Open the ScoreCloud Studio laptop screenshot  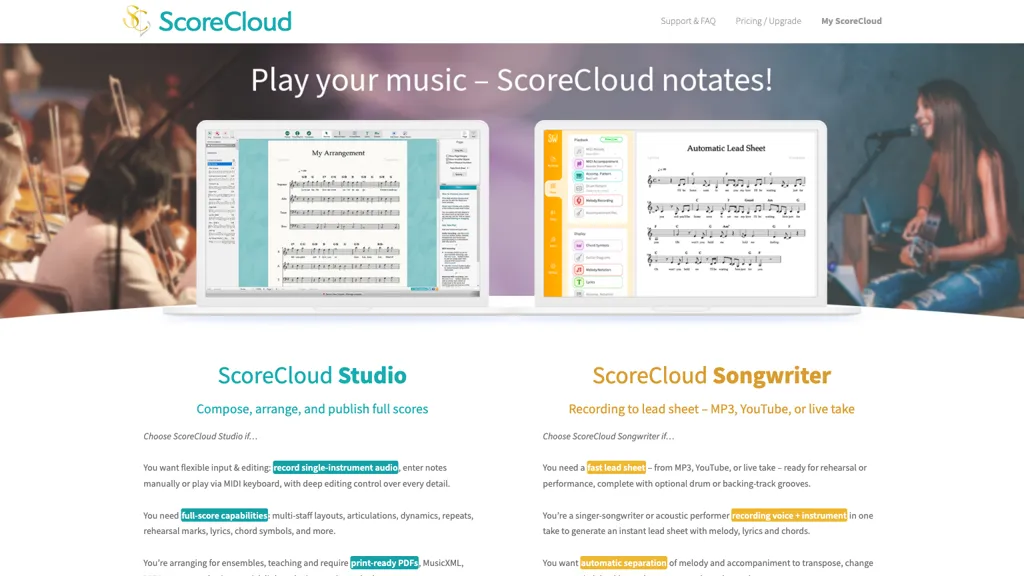[343, 214]
